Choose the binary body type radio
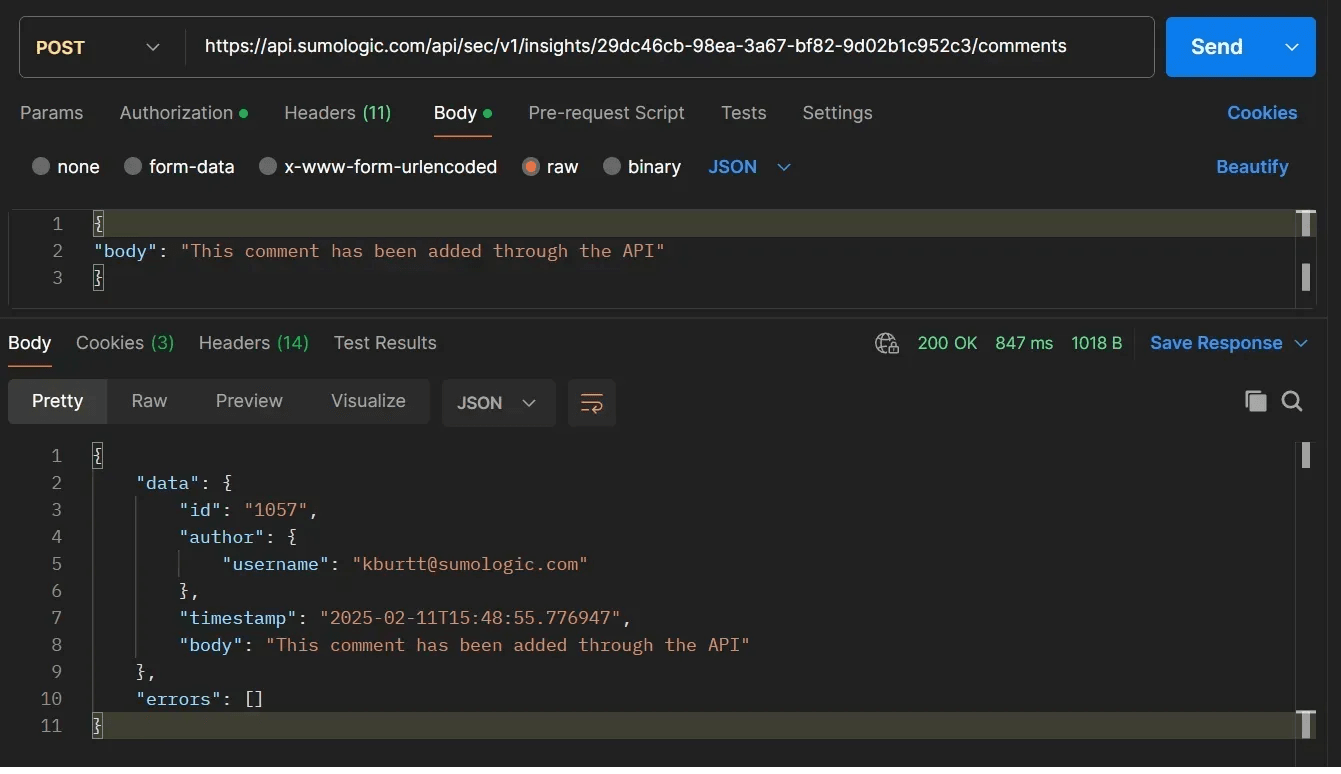 [612, 167]
